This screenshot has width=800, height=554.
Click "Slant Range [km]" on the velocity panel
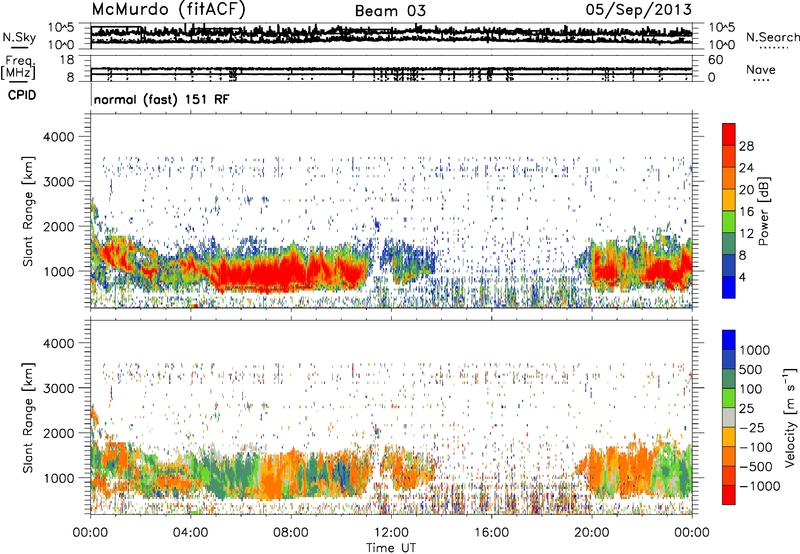tap(28, 417)
